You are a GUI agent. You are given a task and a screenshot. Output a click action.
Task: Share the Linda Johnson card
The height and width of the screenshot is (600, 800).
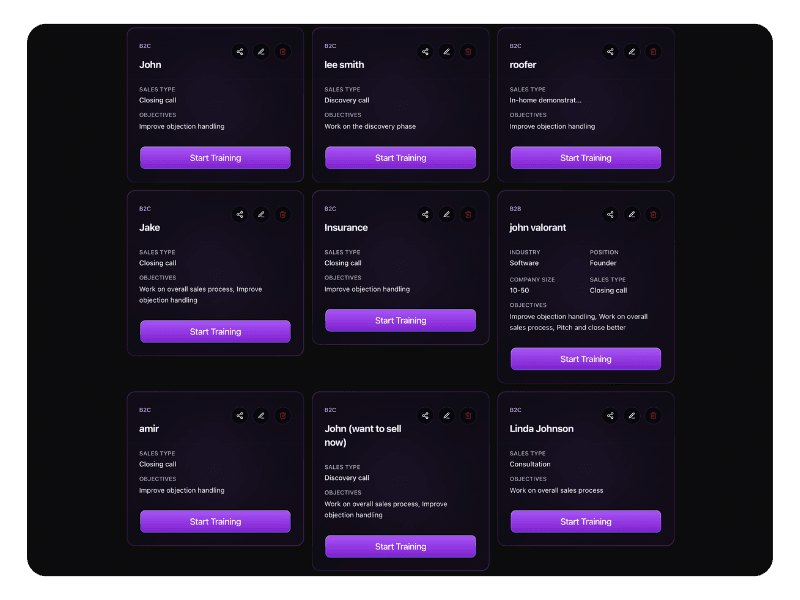[x=610, y=415]
